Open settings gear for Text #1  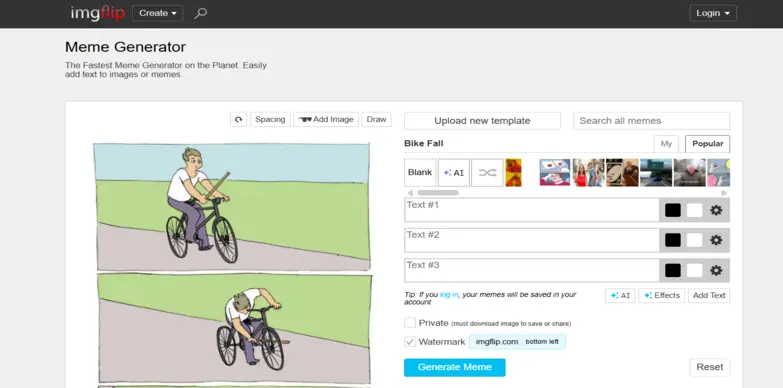tap(716, 210)
